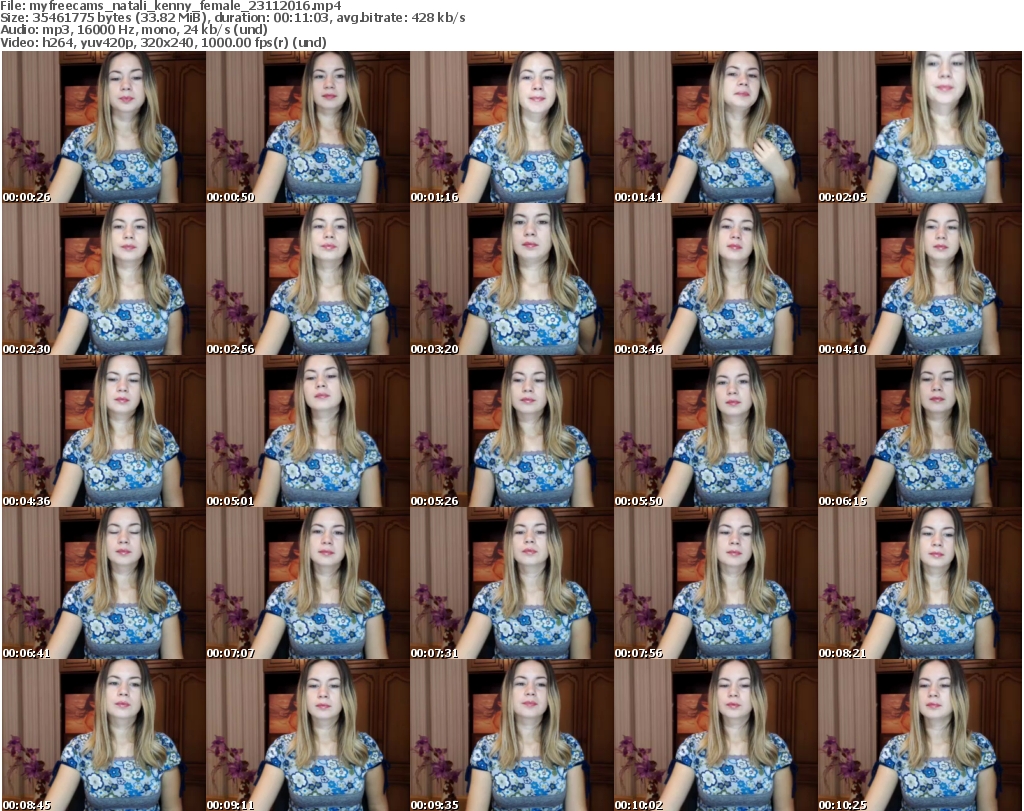The image size is (1024, 811).
Task: Select the thumbnail frame at 00:10:25
Action: (920, 735)
